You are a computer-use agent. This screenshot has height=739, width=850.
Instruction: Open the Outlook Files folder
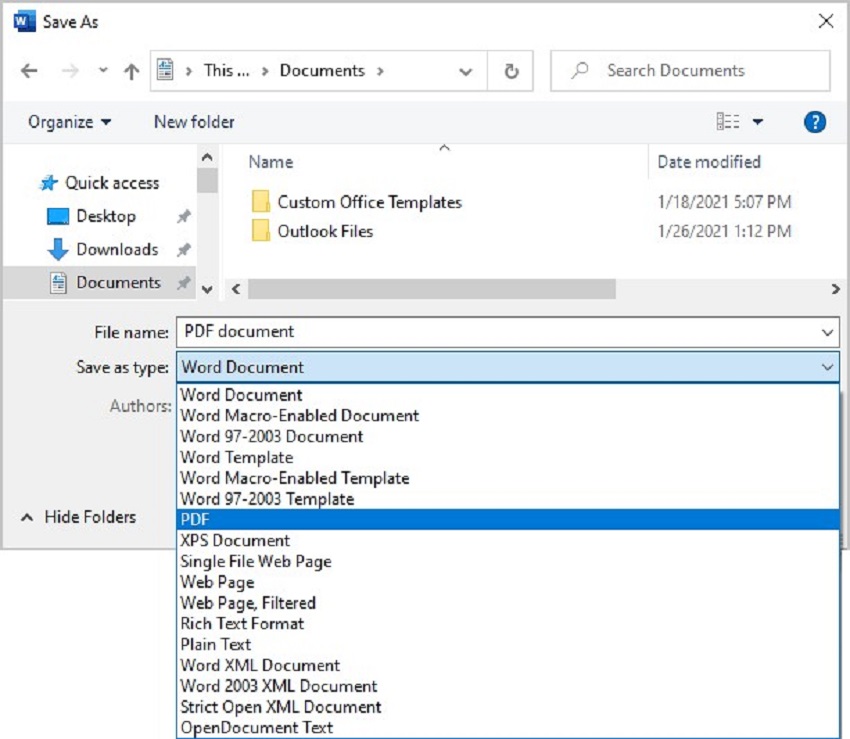click(325, 231)
